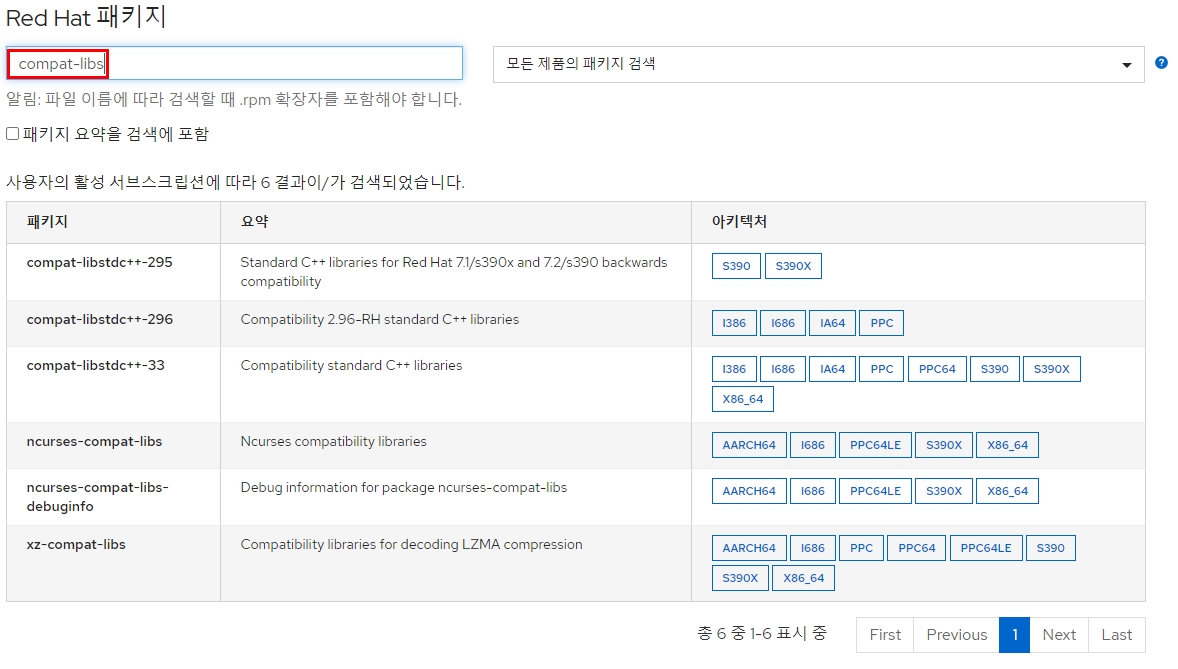Viewport: 1178px width, 669px height.
Task: Select I386 for compat-libstdc++-296
Action: point(734,323)
